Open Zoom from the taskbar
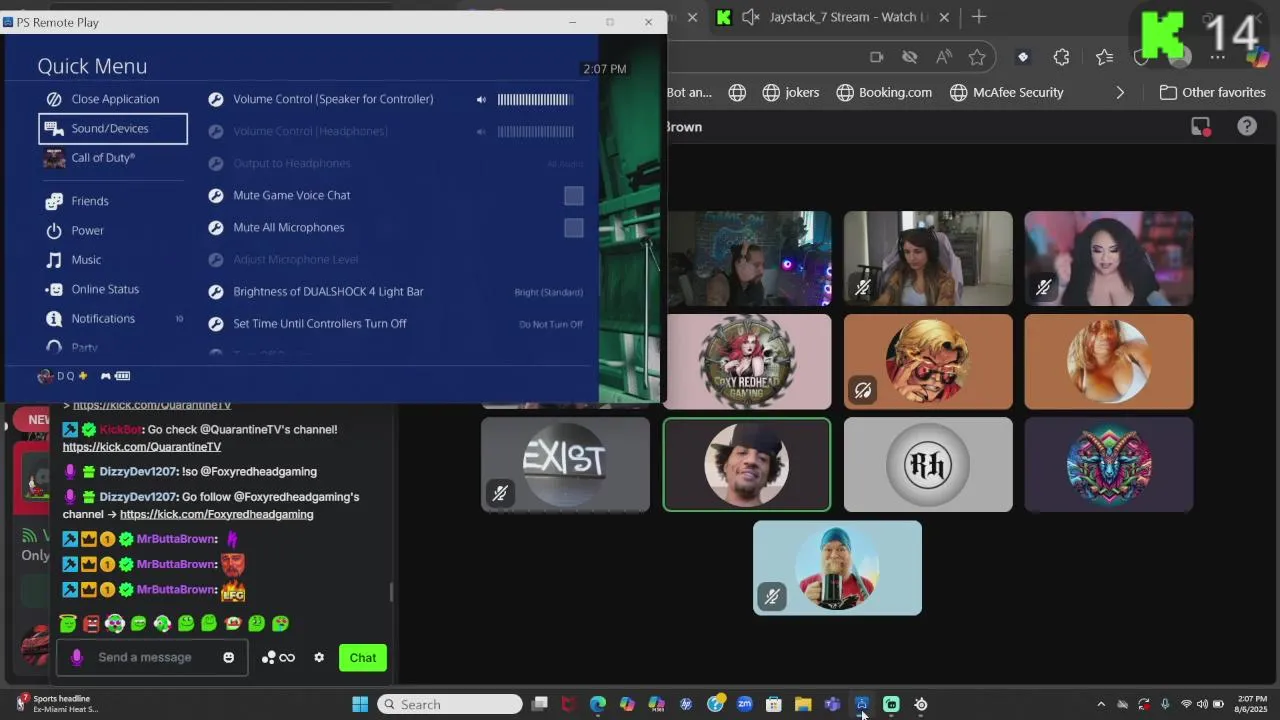1280x720 pixels. (744, 704)
